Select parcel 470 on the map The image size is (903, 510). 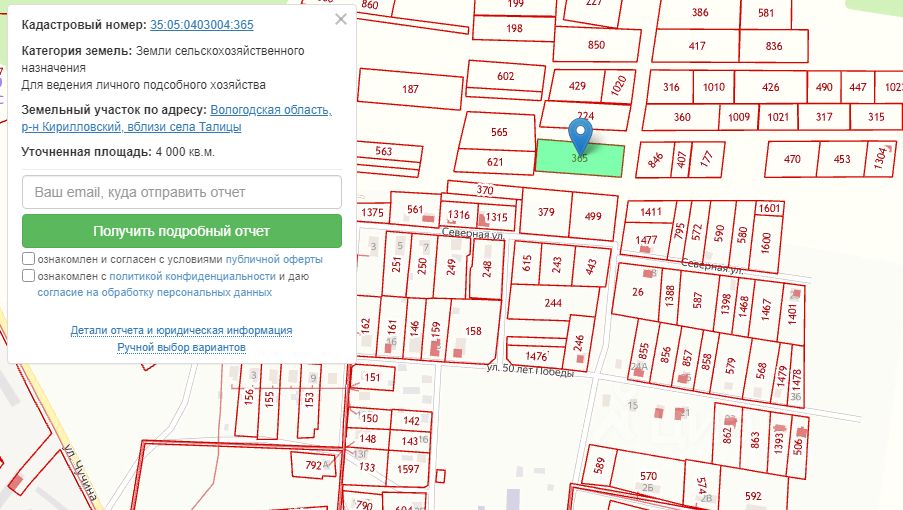[x=792, y=158]
